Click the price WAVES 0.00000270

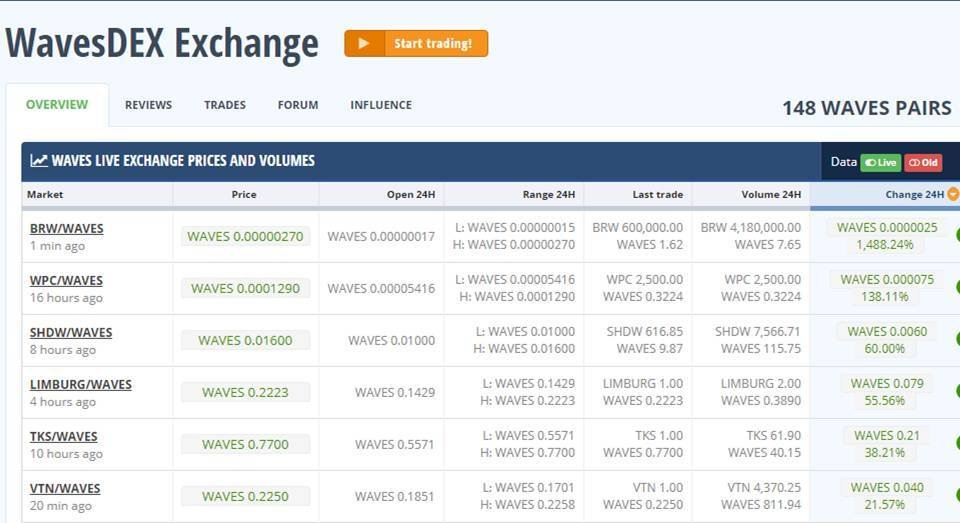246,236
